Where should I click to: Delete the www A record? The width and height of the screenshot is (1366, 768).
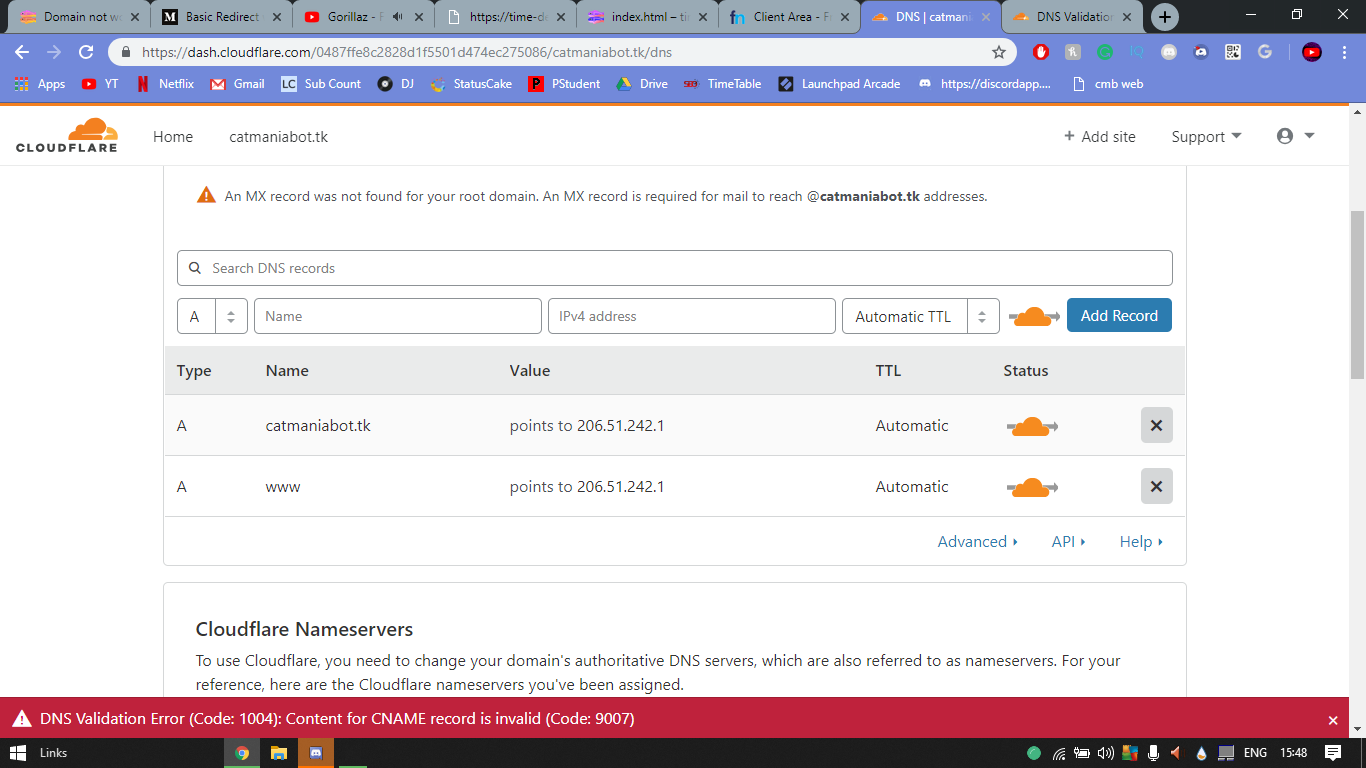(x=1156, y=486)
